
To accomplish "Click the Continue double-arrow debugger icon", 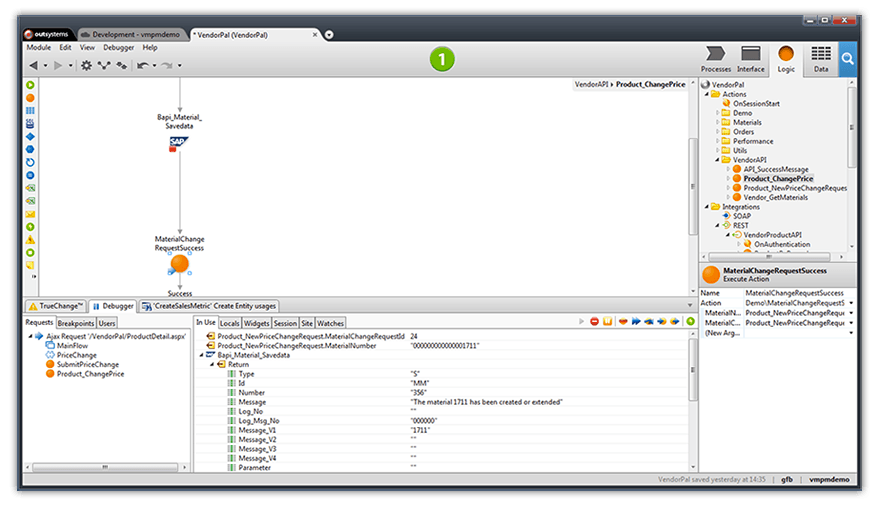I will (636, 322).
